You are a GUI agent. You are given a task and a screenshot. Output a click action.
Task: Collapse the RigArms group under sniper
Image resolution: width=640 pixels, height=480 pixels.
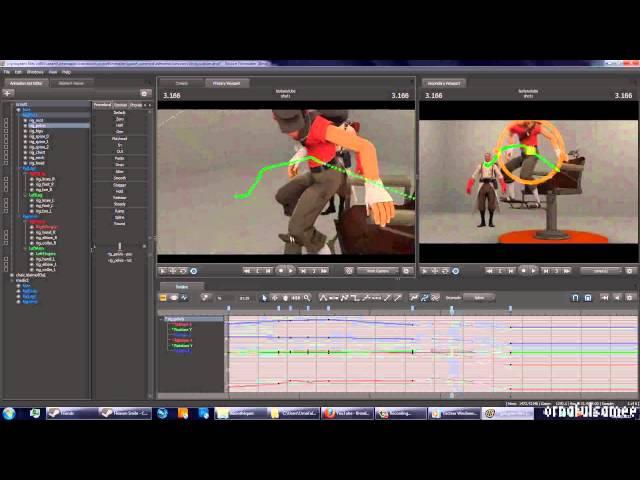point(19,216)
